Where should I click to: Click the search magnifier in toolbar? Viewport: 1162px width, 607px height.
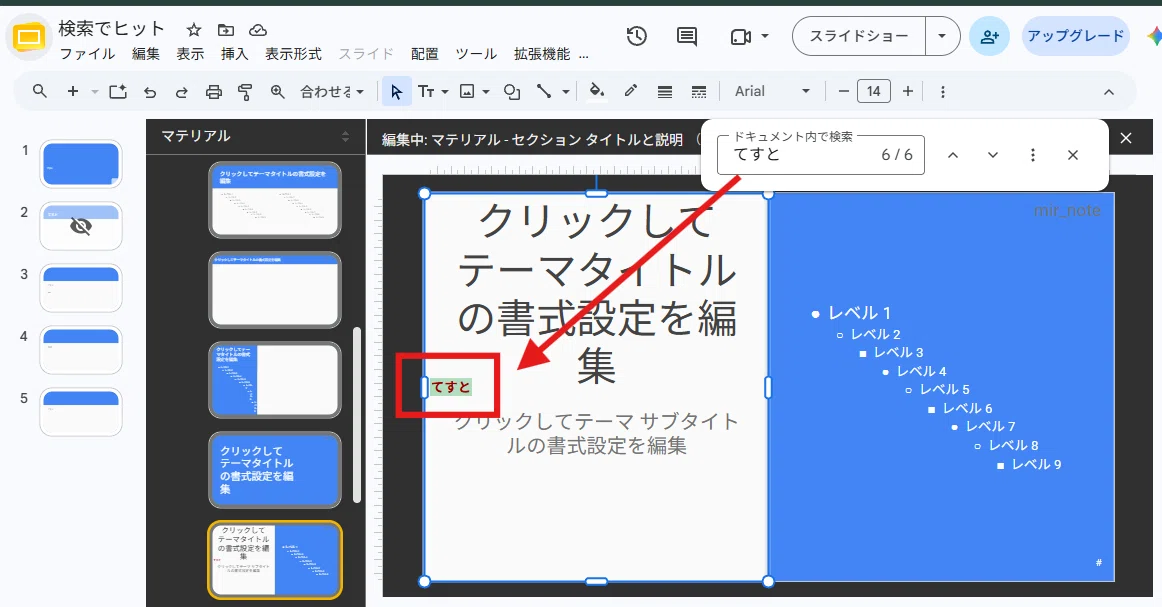click(x=40, y=91)
